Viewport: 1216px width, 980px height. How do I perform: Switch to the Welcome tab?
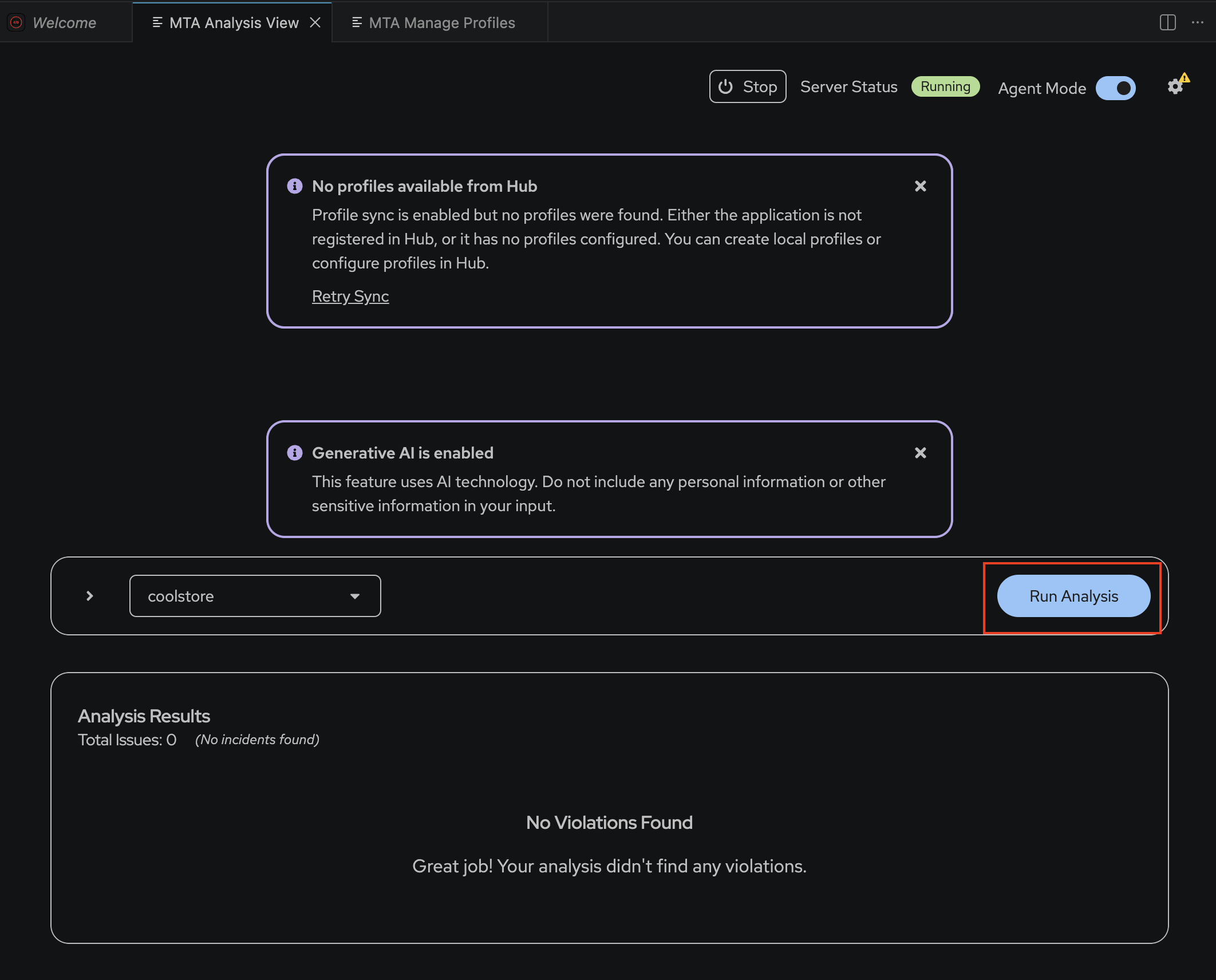[x=66, y=22]
